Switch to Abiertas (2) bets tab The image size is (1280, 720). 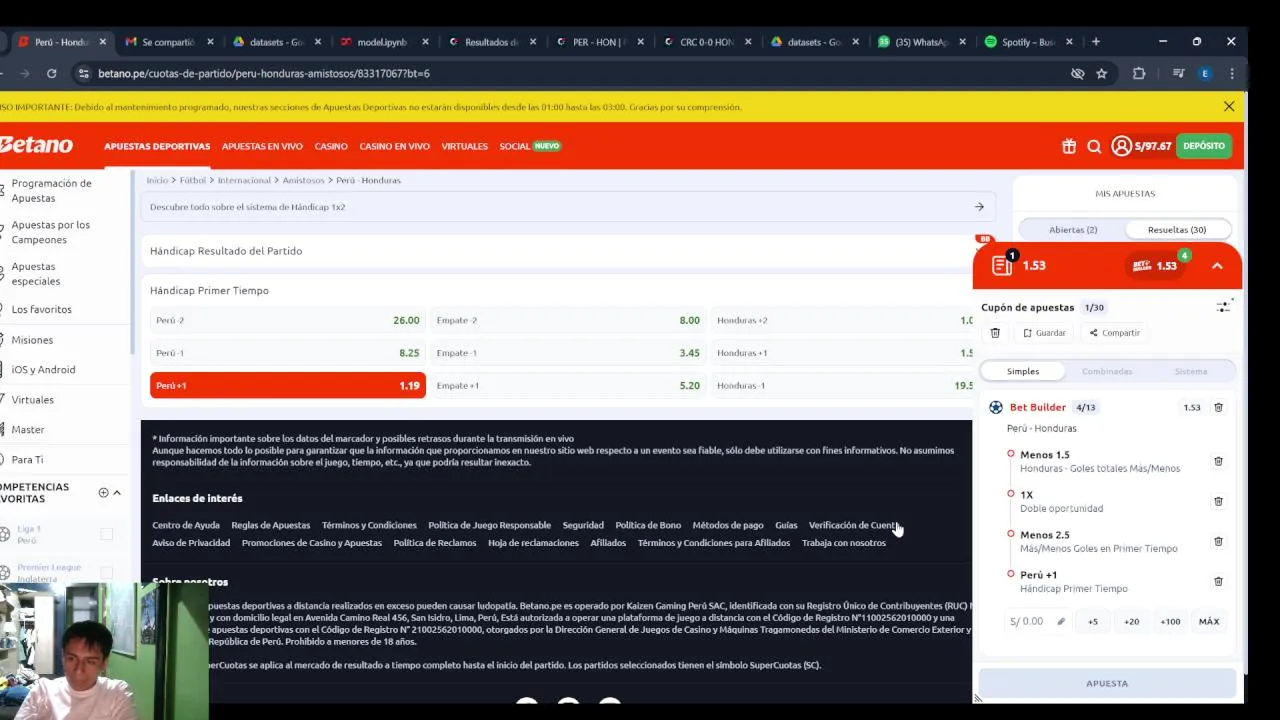(x=1073, y=230)
